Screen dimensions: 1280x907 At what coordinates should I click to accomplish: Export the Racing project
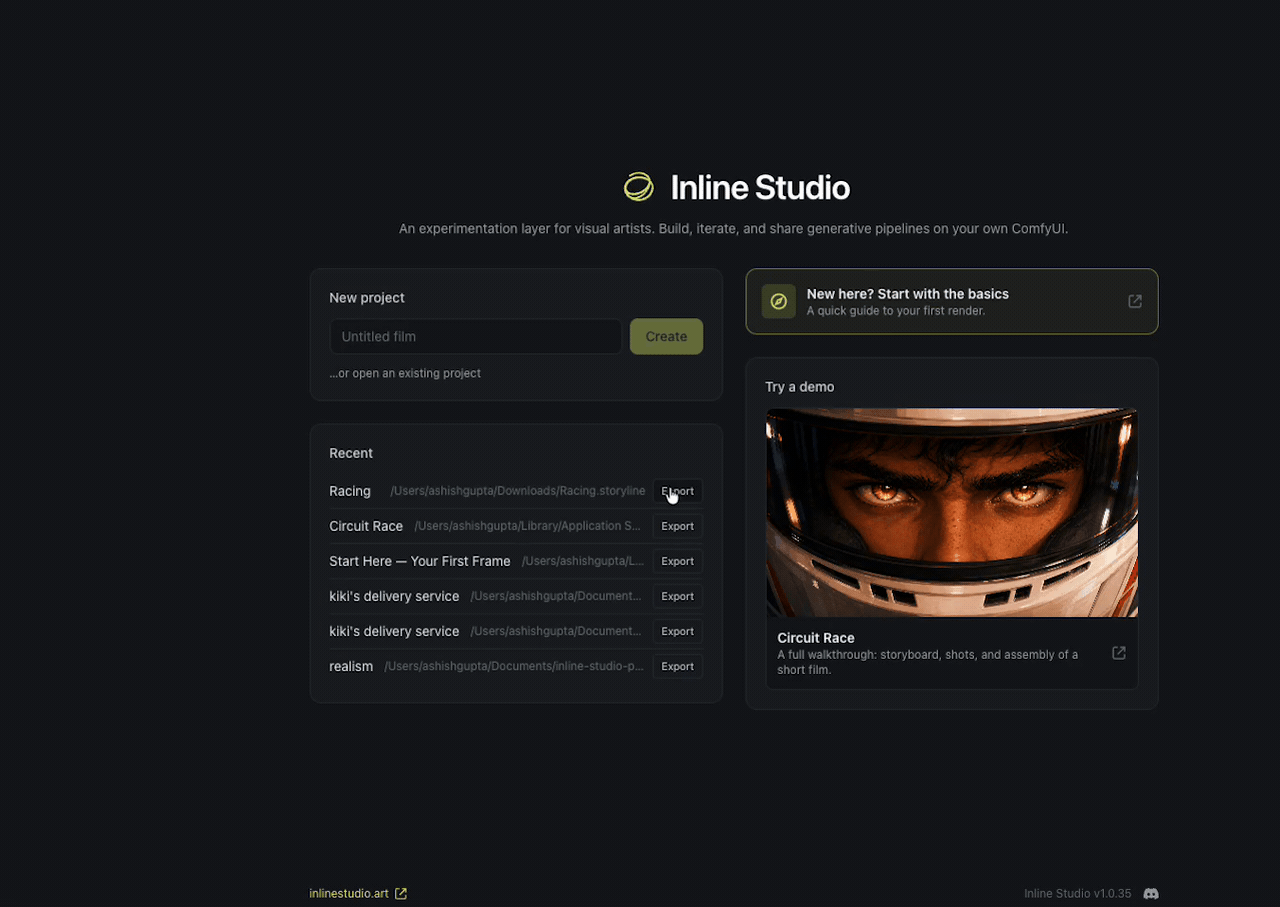click(677, 491)
